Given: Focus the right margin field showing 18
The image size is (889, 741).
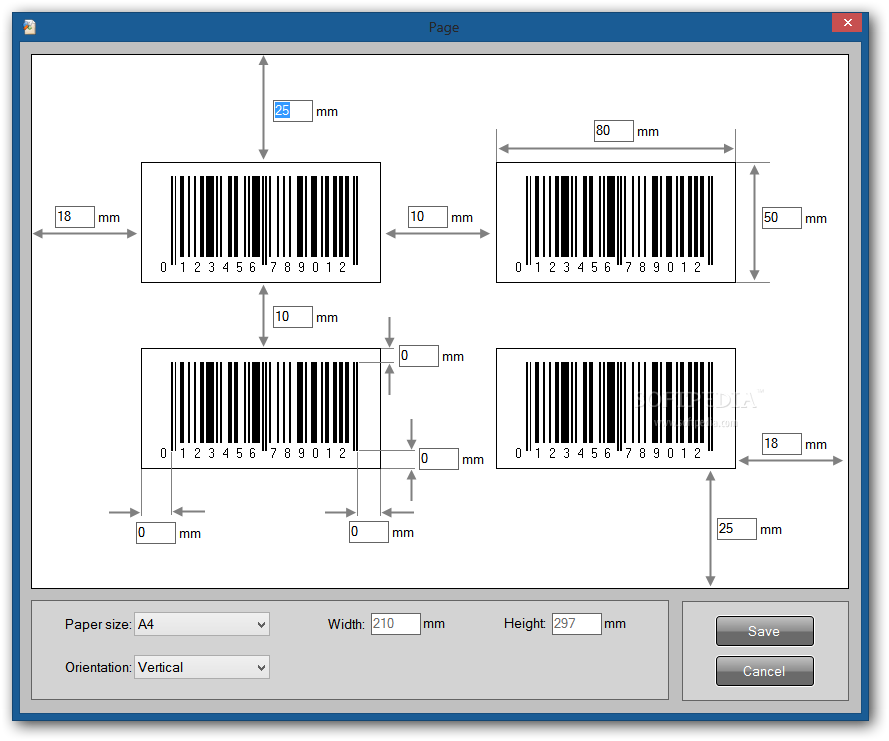Looking at the screenshot, I should point(782,443).
